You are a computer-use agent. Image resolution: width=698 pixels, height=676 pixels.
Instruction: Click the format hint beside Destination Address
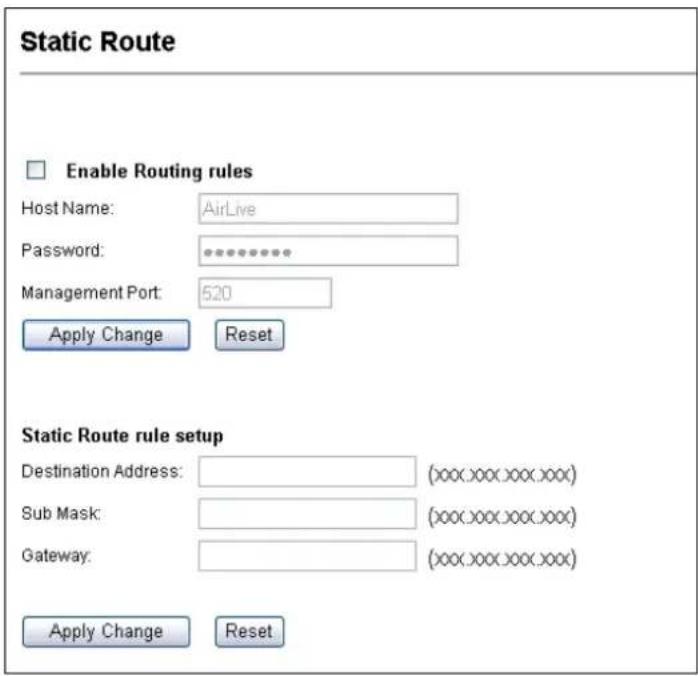tap(502, 474)
